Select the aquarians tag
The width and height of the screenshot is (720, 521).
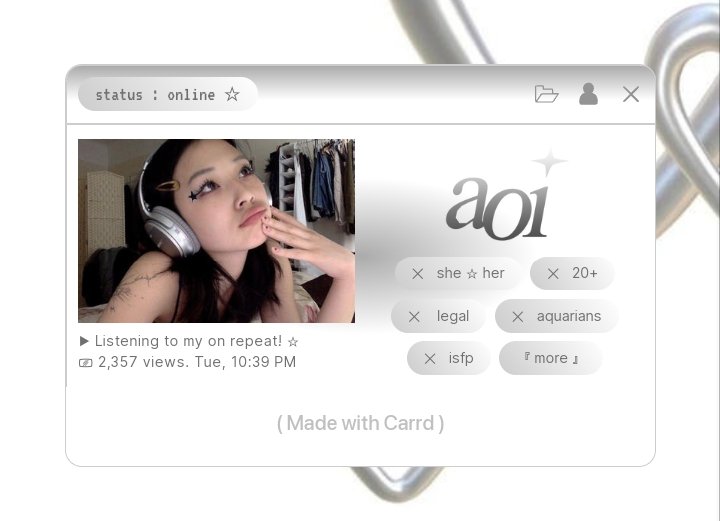click(x=557, y=316)
